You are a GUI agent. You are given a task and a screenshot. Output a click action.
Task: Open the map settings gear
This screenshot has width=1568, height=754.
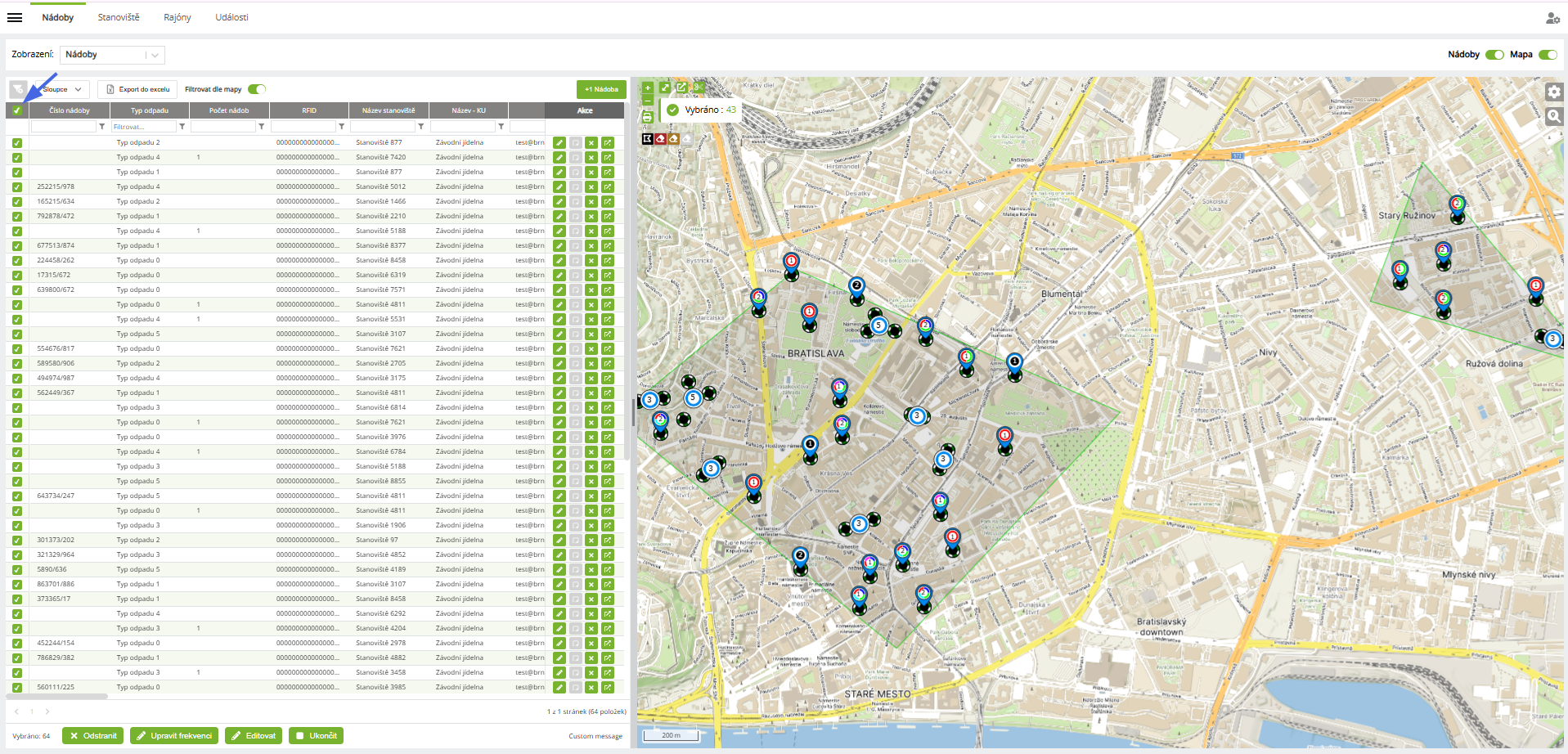pos(1554,92)
